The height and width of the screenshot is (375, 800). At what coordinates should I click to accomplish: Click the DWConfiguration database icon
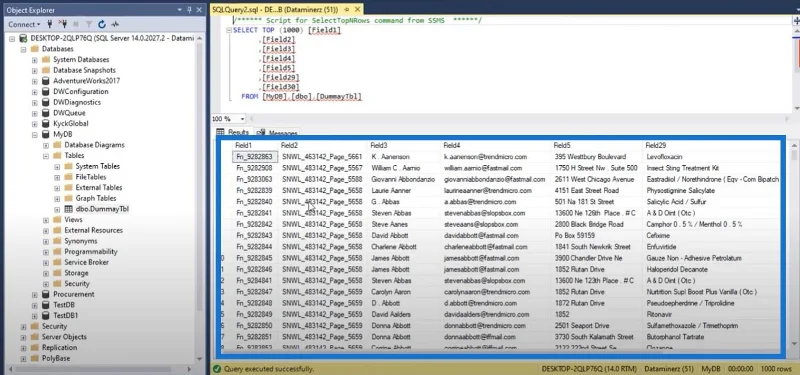[45, 91]
